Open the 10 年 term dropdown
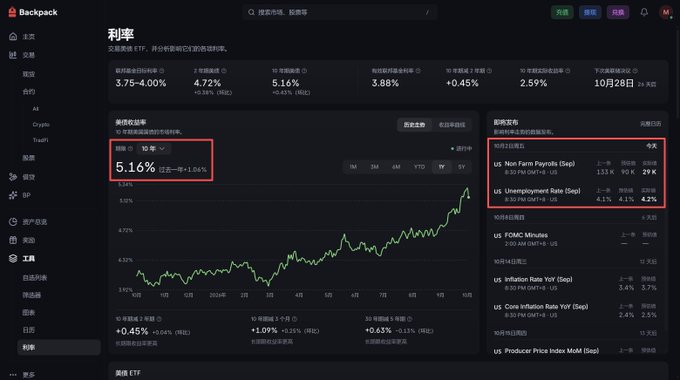 click(x=154, y=148)
